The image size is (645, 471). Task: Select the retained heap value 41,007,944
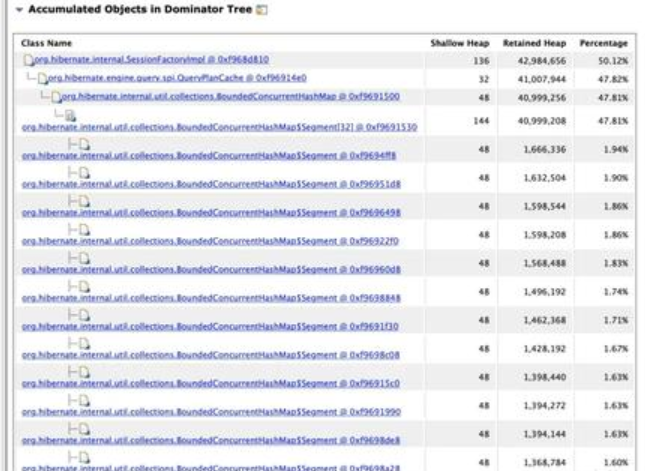[542, 79]
